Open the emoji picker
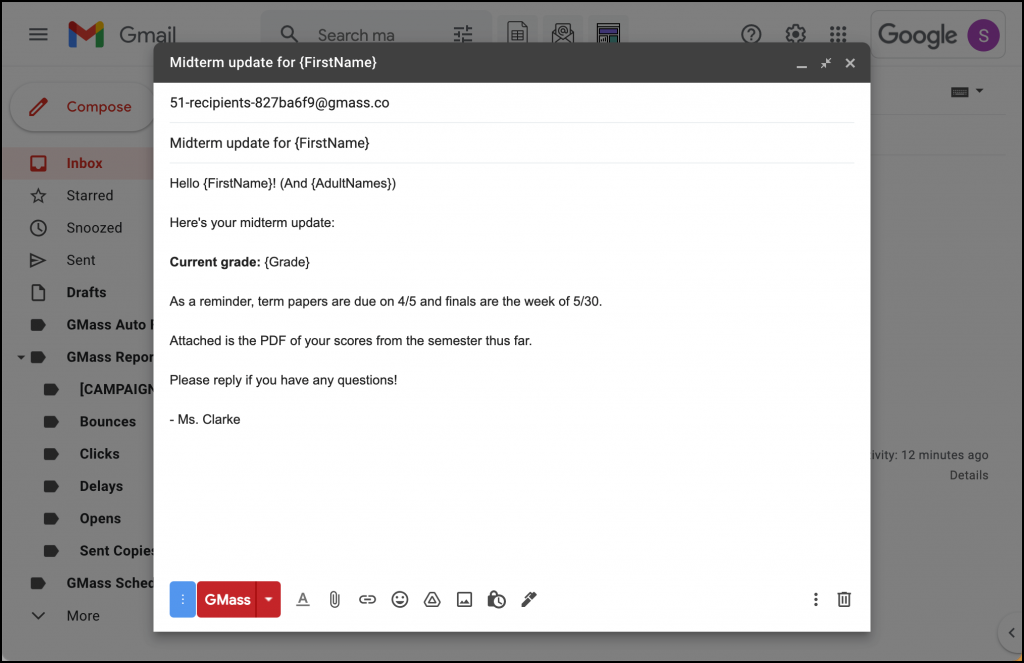The image size is (1024, 663). click(400, 599)
